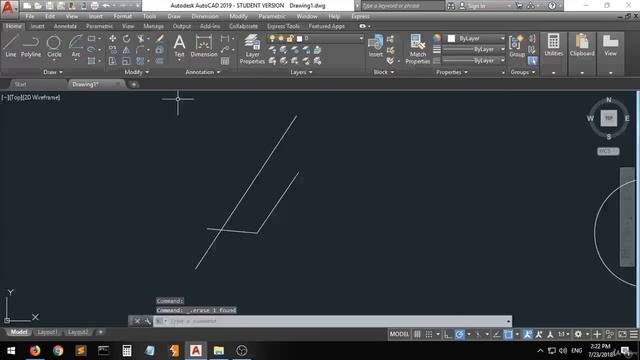Click the Erase tool icon
This screenshot has height=360, width=640.
point(160,38)
